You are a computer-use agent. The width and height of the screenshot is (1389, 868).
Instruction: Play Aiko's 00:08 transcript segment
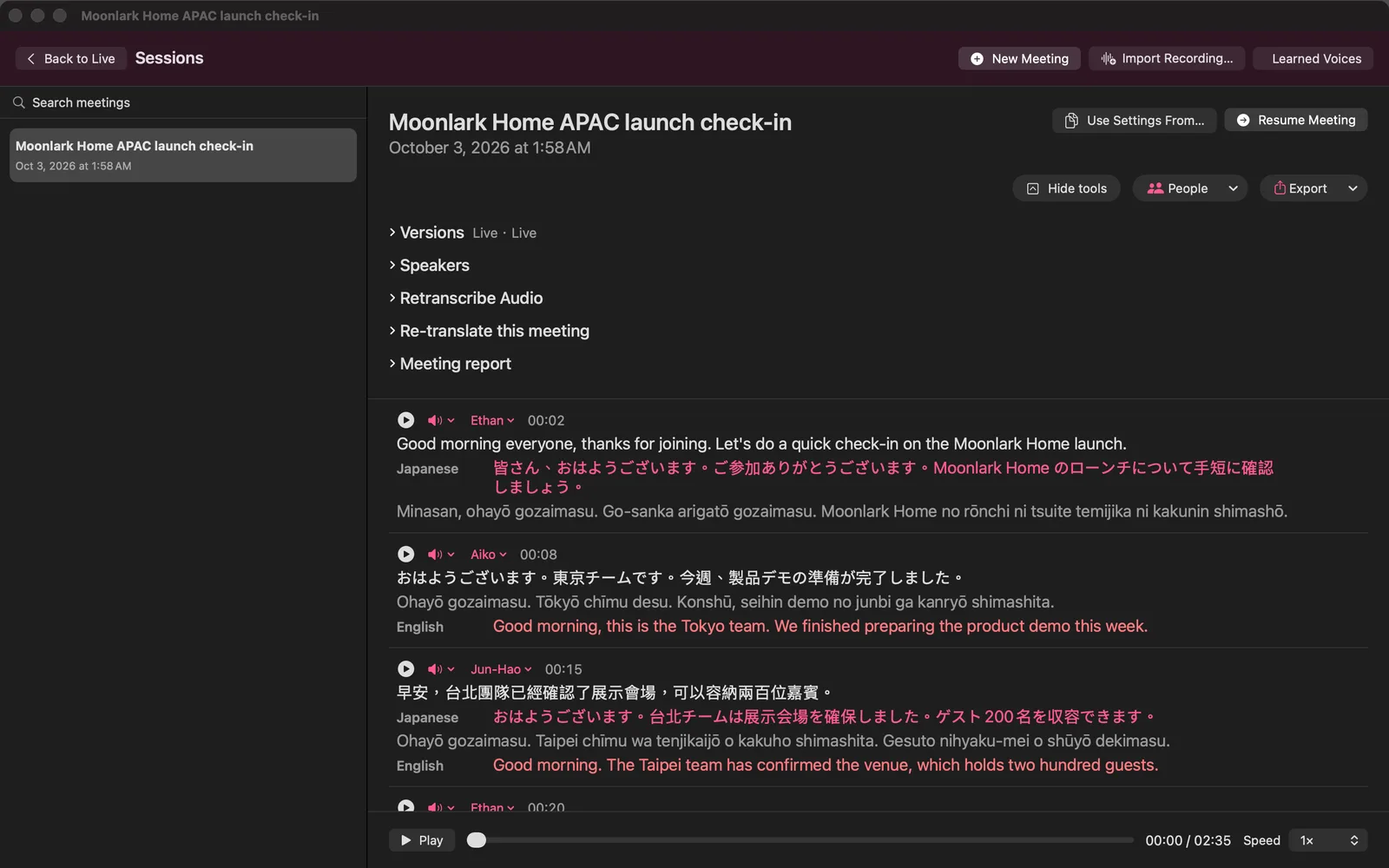(x=405, y=554)
